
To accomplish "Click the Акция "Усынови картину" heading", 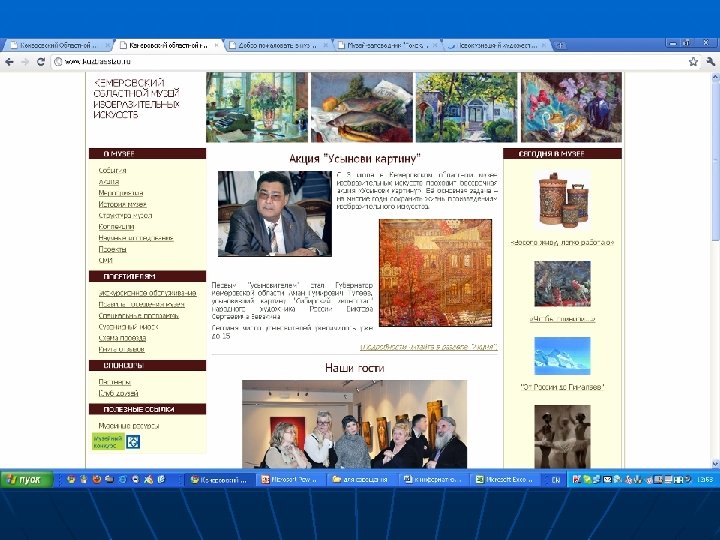I will pyautogui.click(x=354, y=159).
